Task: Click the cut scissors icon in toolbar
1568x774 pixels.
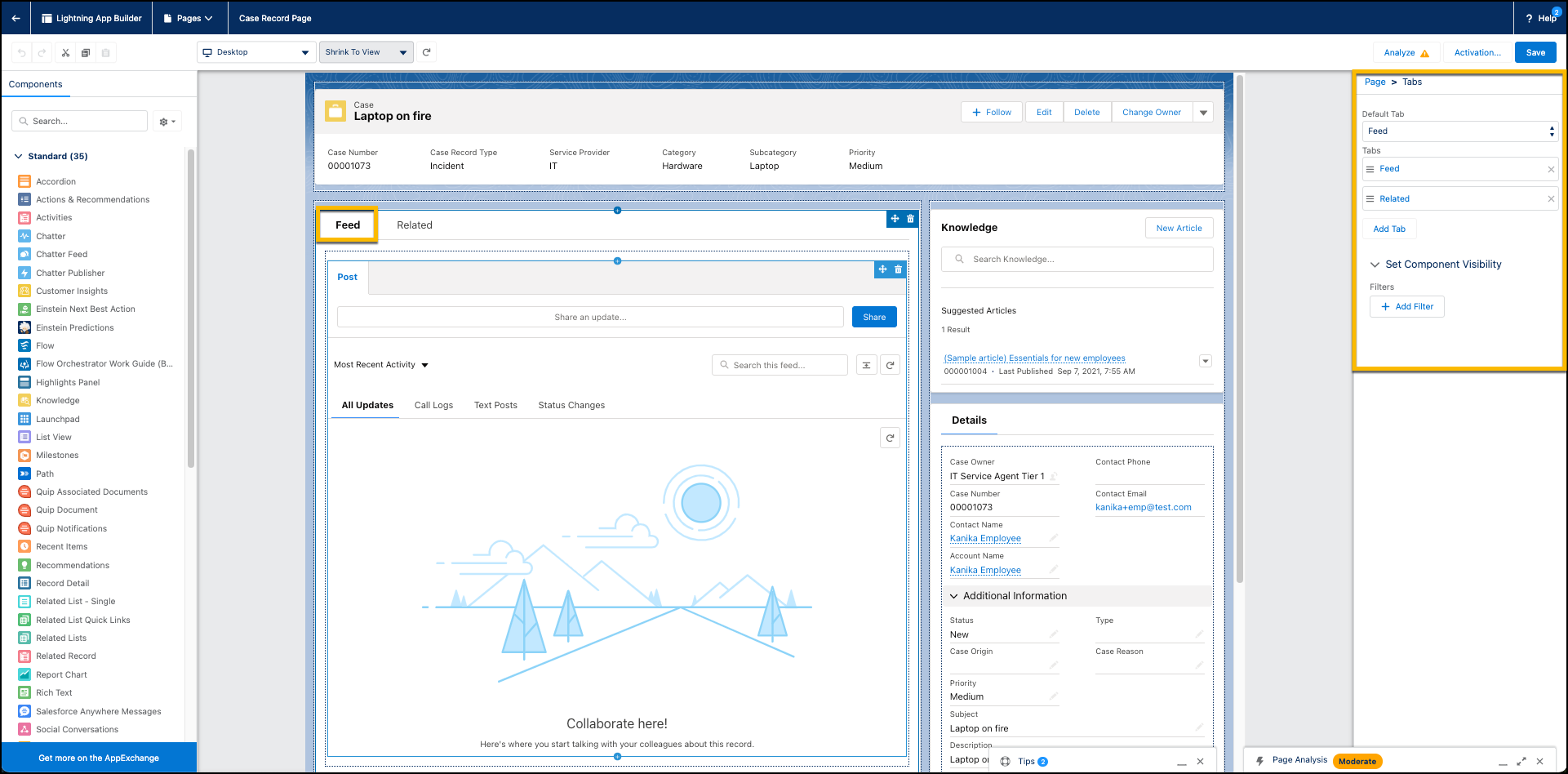Action: click(65, 52)
